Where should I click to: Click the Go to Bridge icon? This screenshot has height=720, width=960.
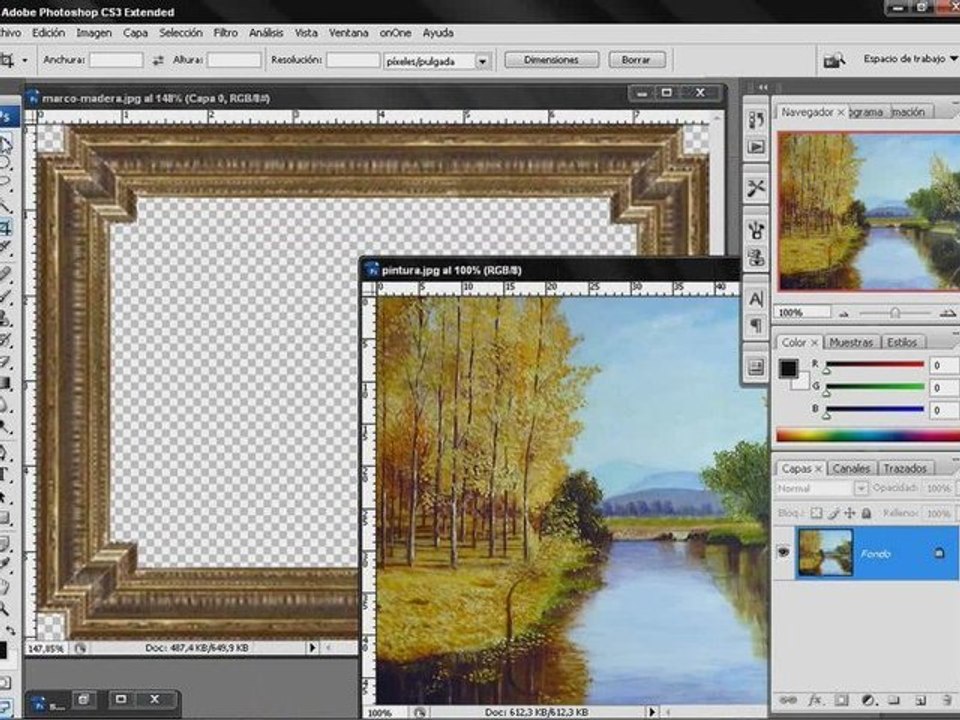pyautogui.click(x=834, y=60)
